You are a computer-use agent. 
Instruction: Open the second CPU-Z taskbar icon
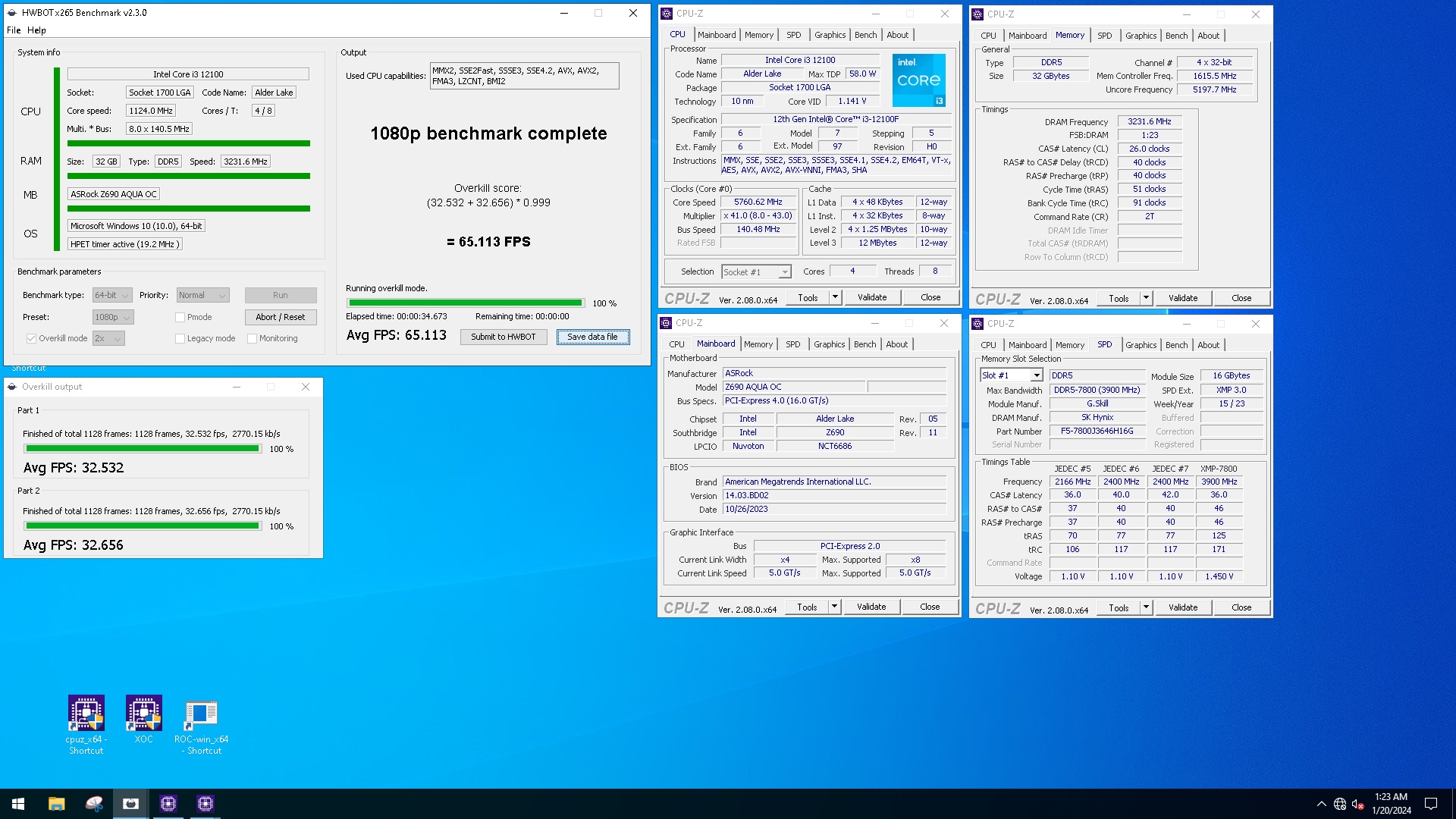[206, 804]
